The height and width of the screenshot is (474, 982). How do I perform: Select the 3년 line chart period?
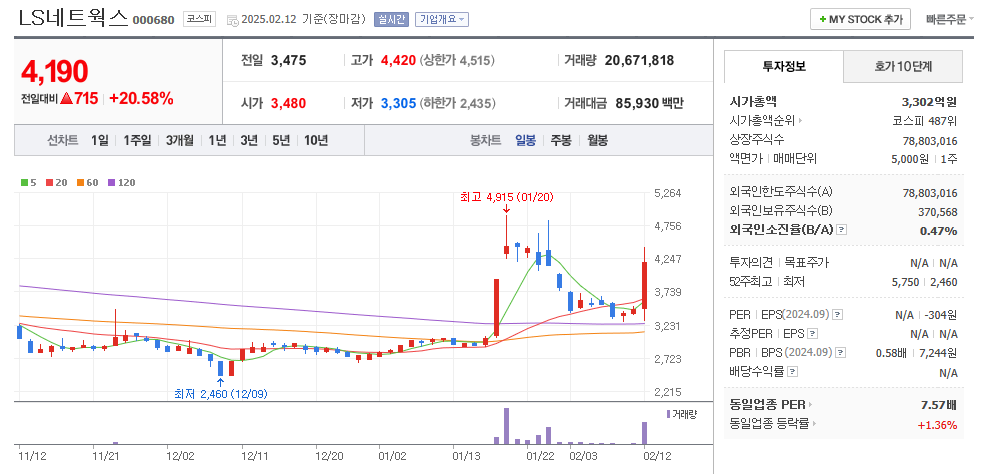[x=249, y=140]
